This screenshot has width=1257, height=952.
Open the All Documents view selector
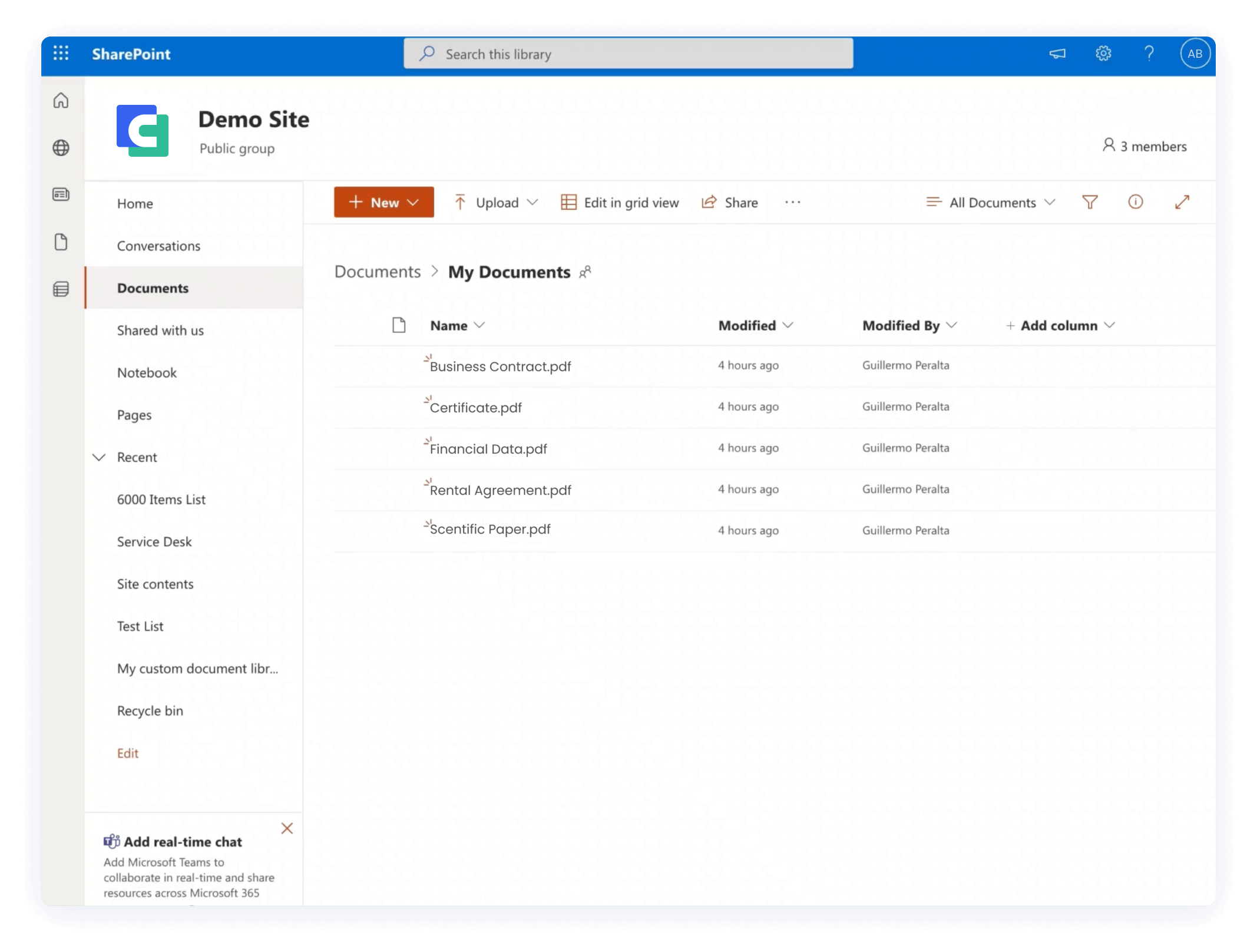[x=990, y=202]
